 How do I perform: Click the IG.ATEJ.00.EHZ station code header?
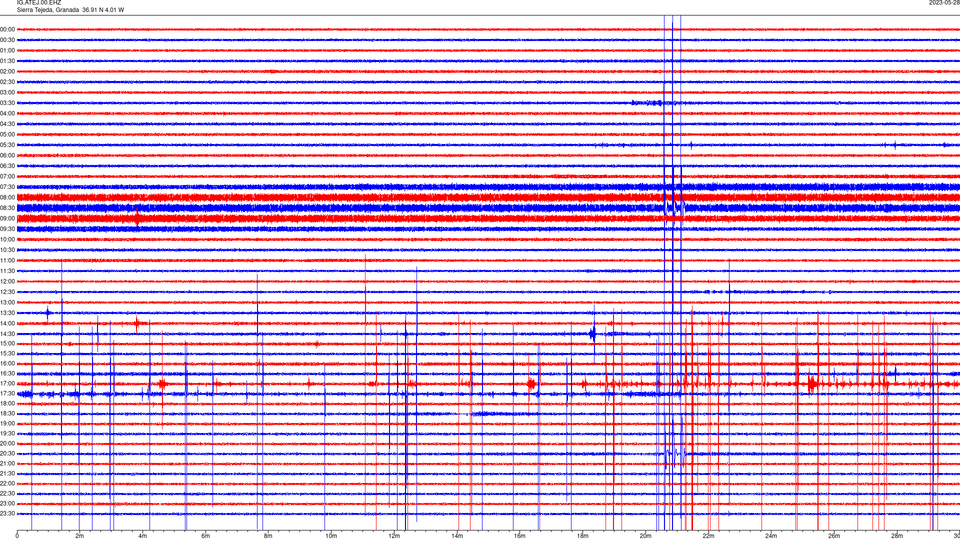[x=39, y=3]
